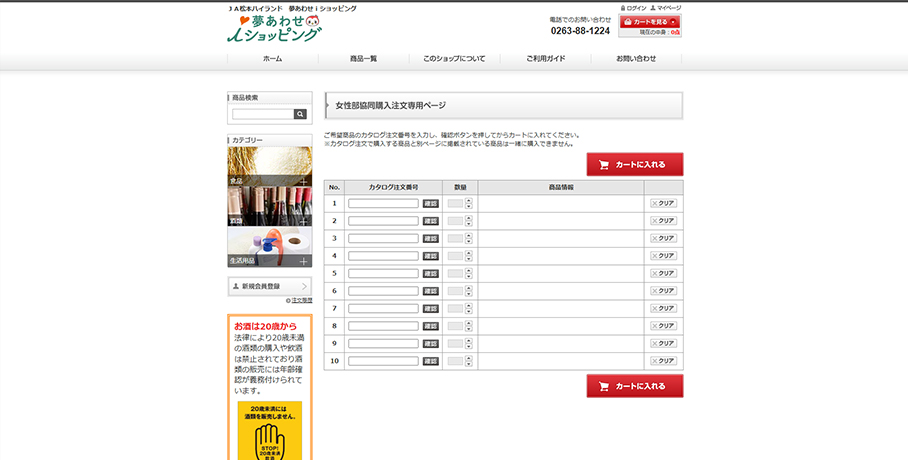Open このショップについて menu item
Screen dimensions: 908x460
click(x=455, y=59)
